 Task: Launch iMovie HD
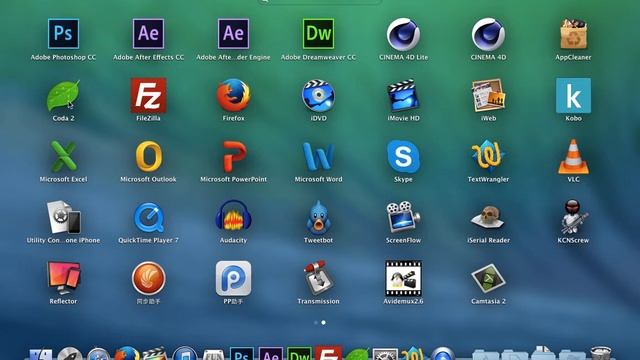(403, 96)
